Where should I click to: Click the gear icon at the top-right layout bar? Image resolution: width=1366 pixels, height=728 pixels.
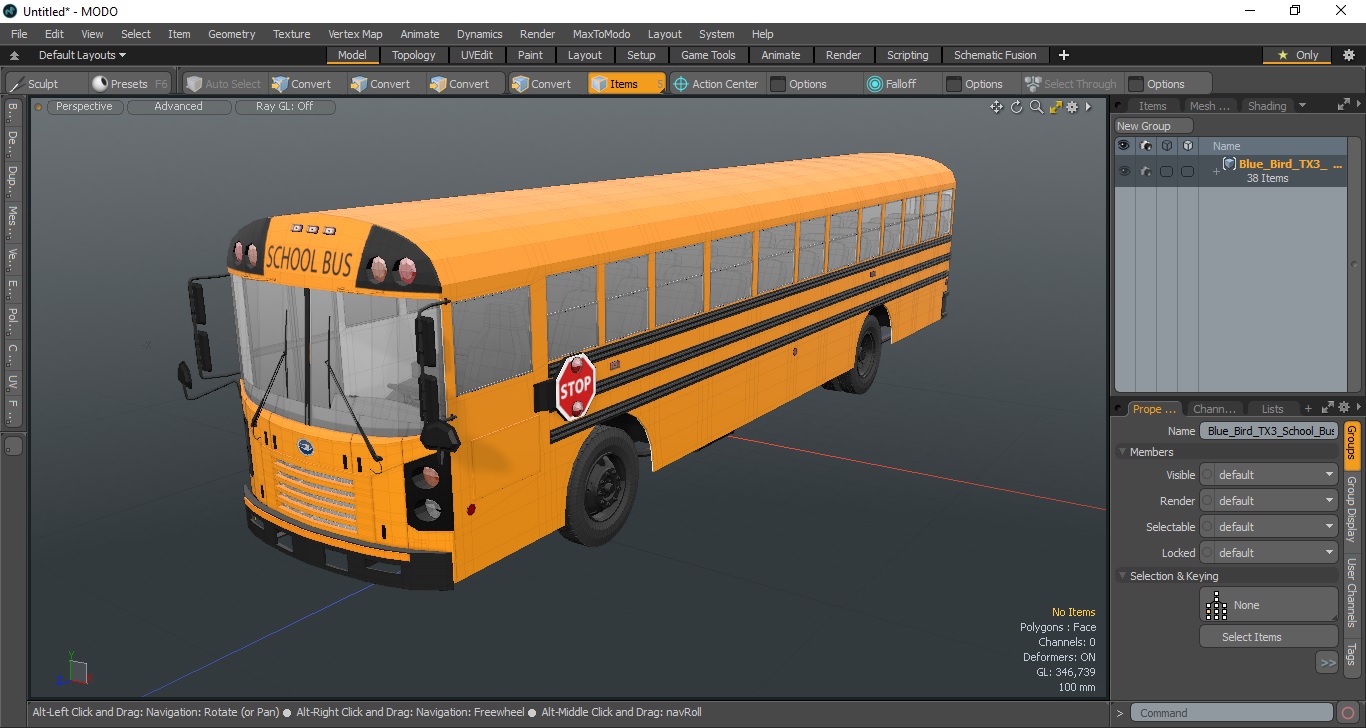point(1348,55)
